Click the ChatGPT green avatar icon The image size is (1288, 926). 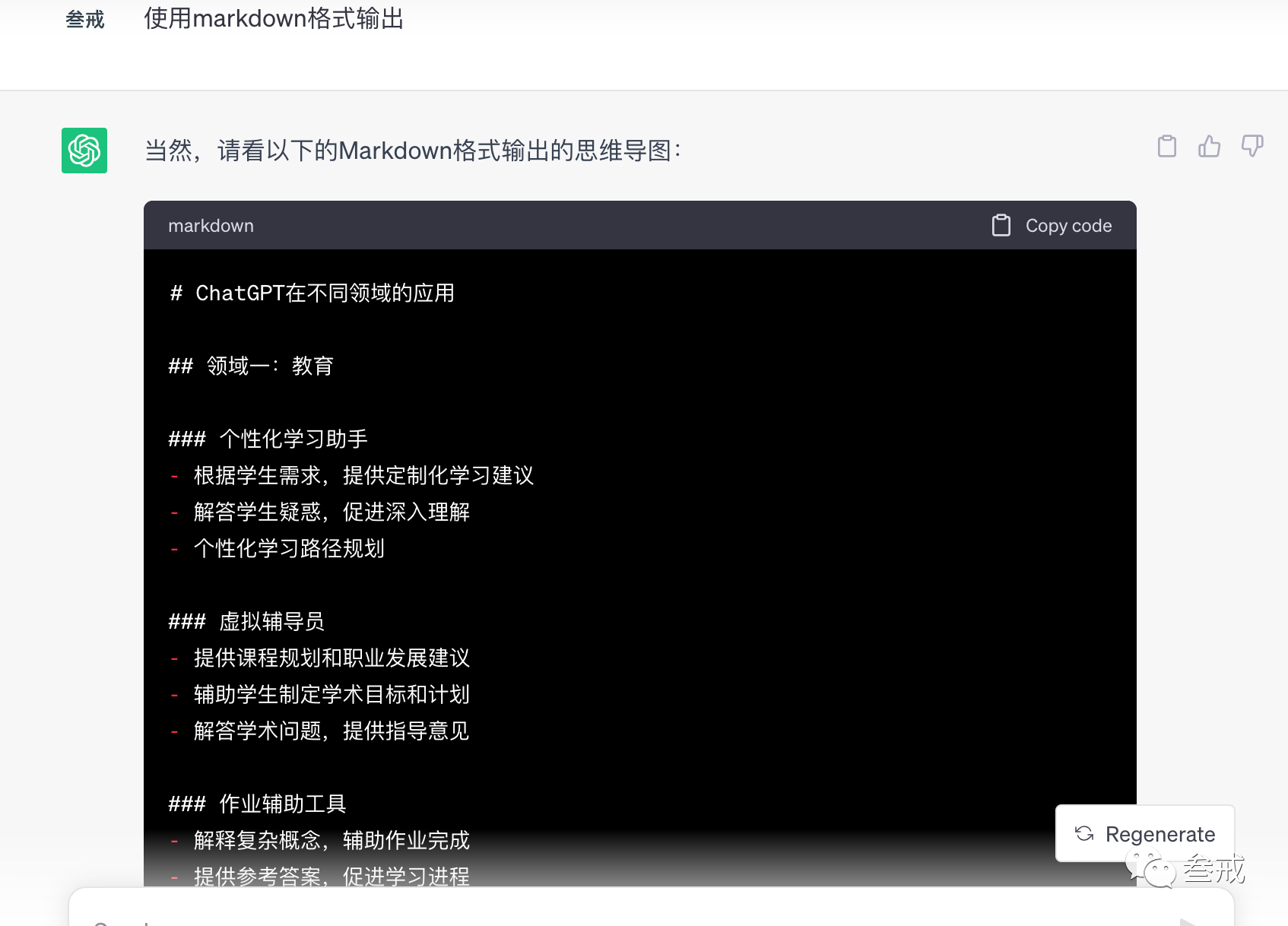84,151
